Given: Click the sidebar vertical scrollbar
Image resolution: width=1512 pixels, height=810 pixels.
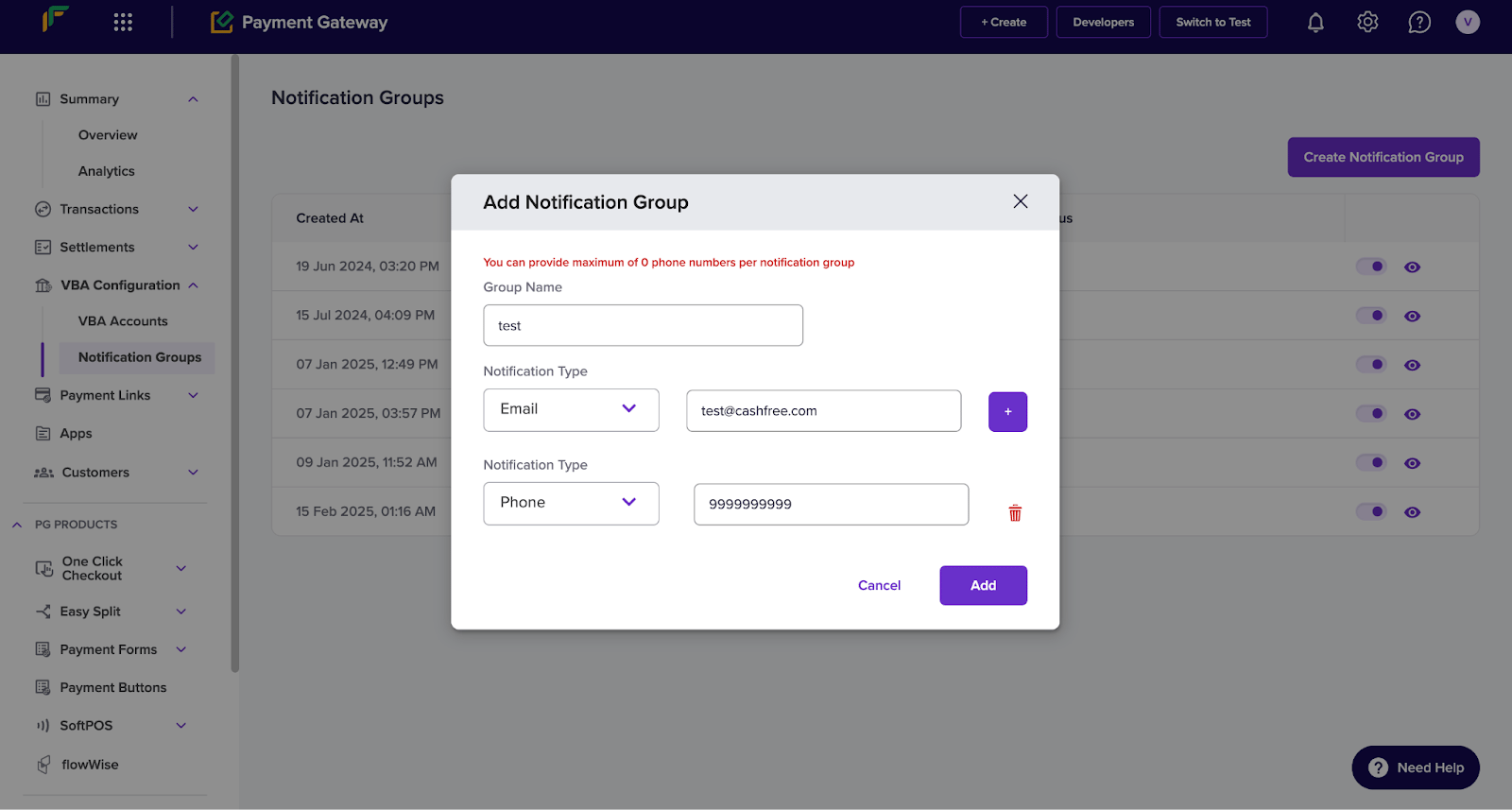Looking at the screenshot, I should tap(235, 364).
